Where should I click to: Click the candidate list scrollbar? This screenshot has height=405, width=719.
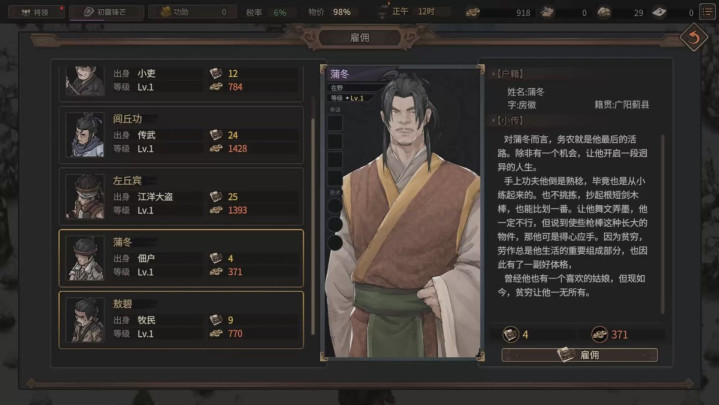coord(313,216)
